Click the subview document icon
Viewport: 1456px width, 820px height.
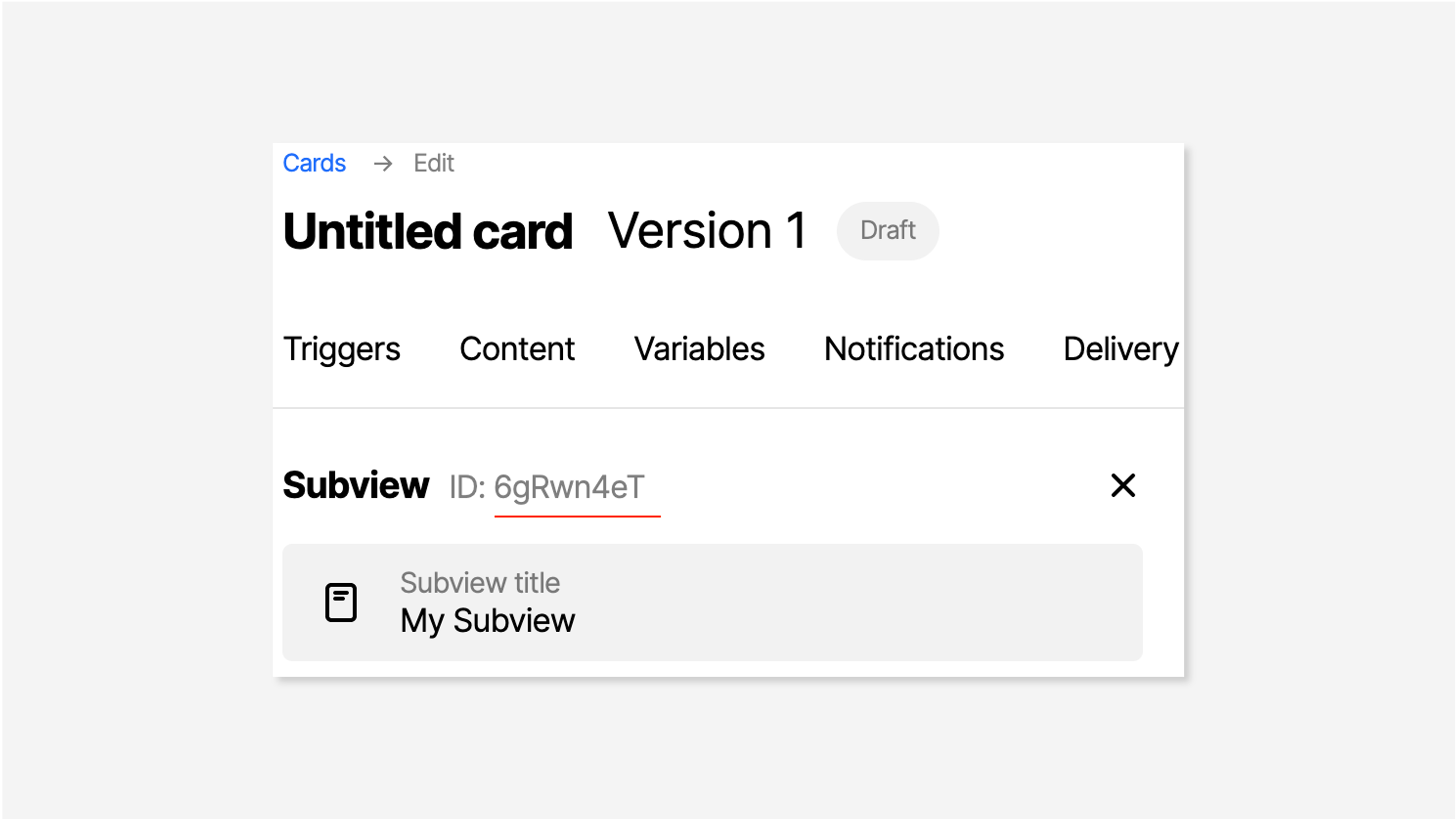[x=340, y=601]
